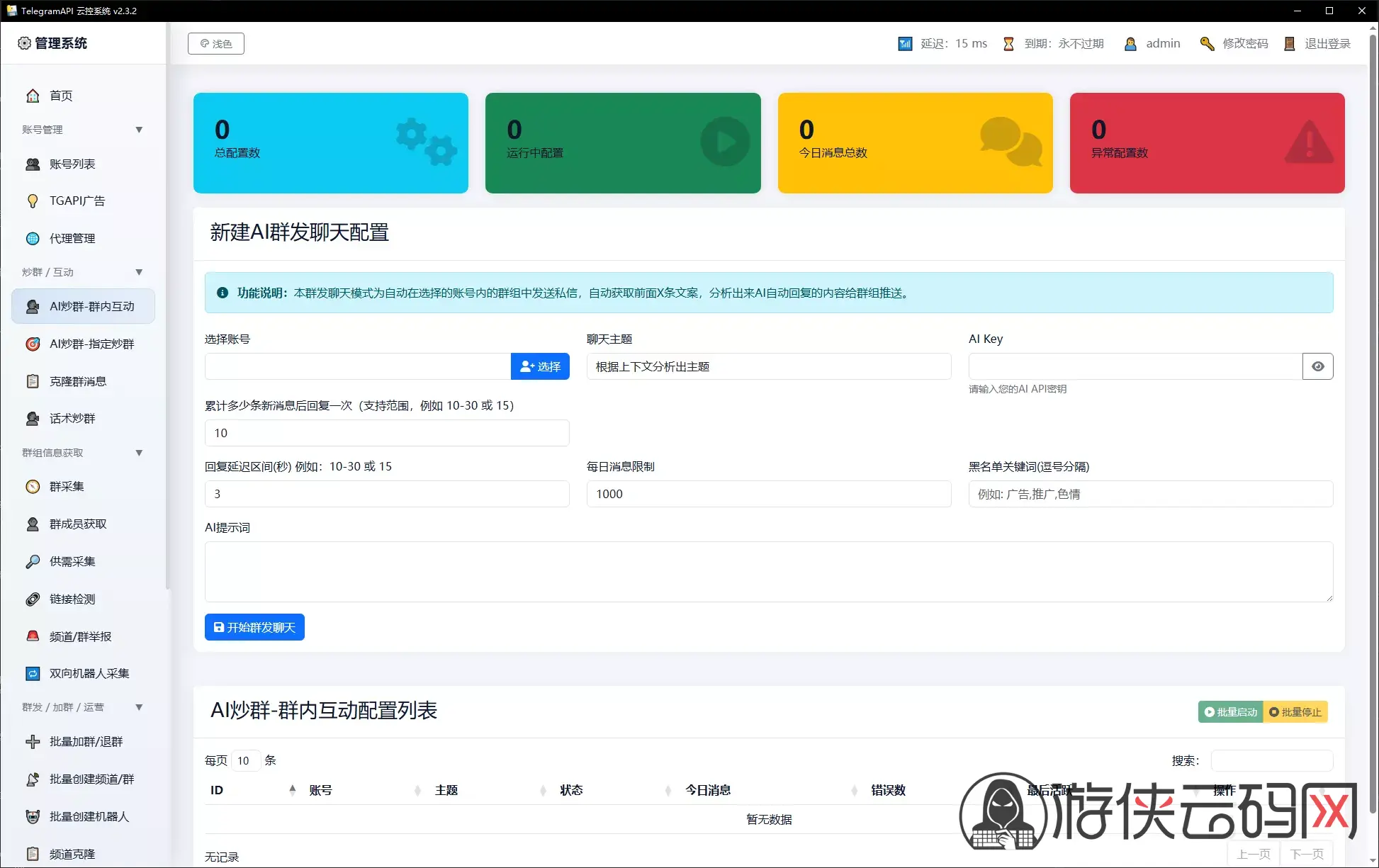This screenshot has width=1379, height=868.
Task: Click the AI炒群-指定炒群 target icon
Action: 33,344
